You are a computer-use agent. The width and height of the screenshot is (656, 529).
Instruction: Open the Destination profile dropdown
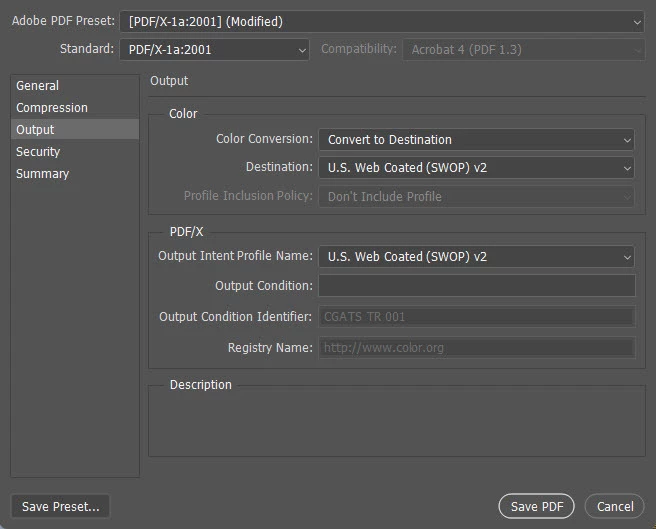476,168
